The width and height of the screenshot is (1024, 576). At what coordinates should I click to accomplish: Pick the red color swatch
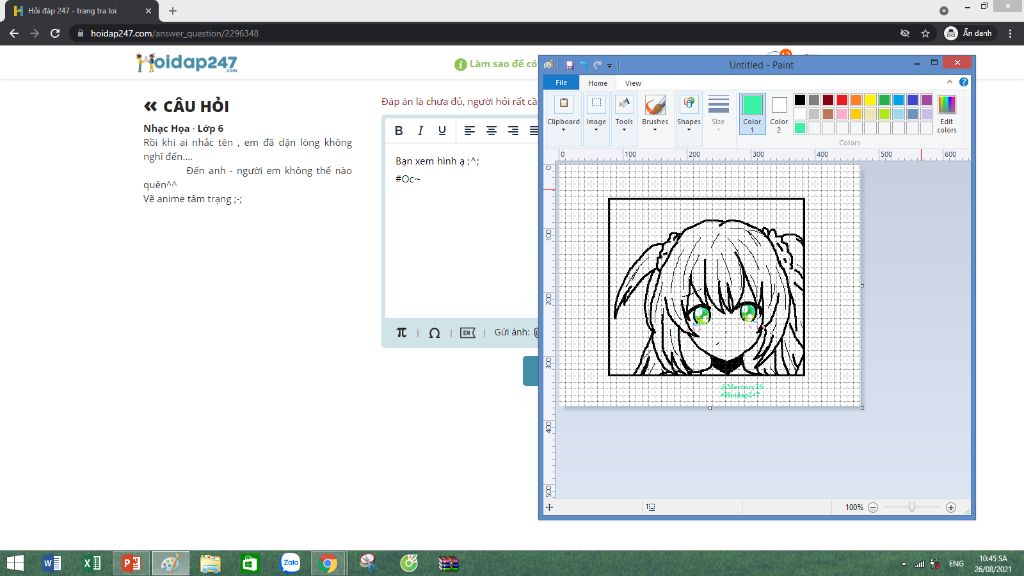[842, 100]
